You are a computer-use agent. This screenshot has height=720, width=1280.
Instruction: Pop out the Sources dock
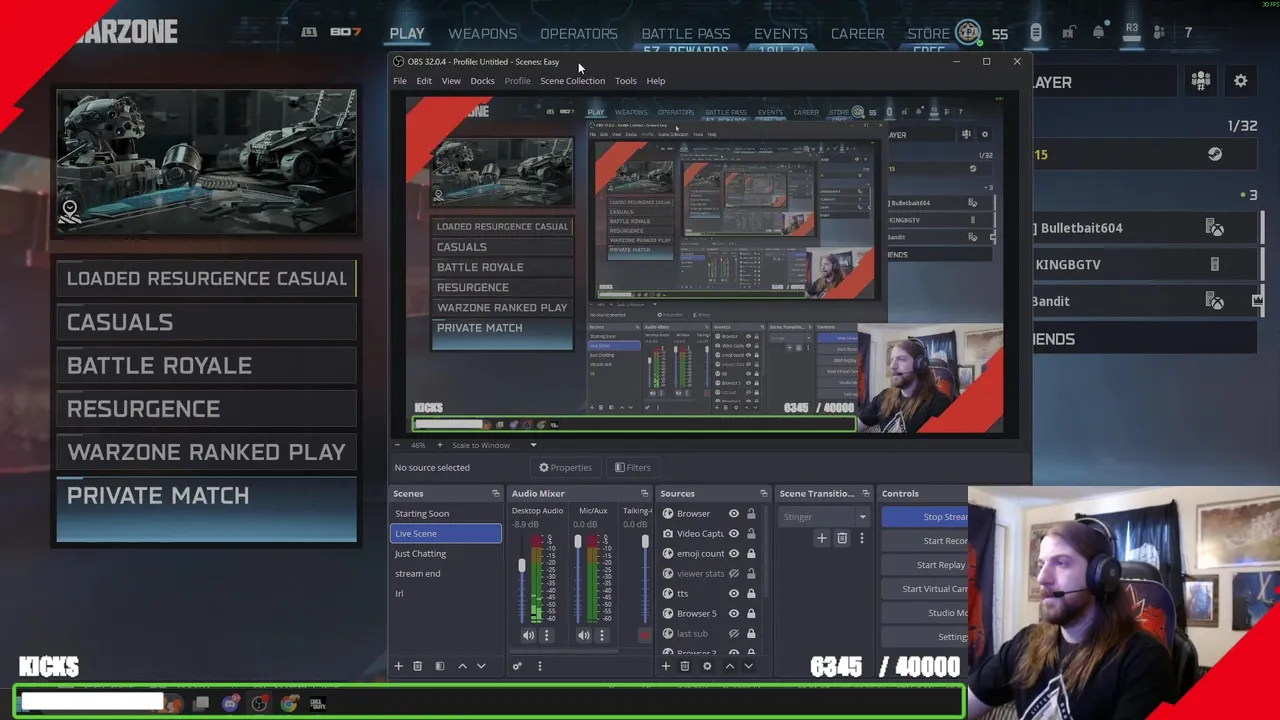tap(763, 493)
